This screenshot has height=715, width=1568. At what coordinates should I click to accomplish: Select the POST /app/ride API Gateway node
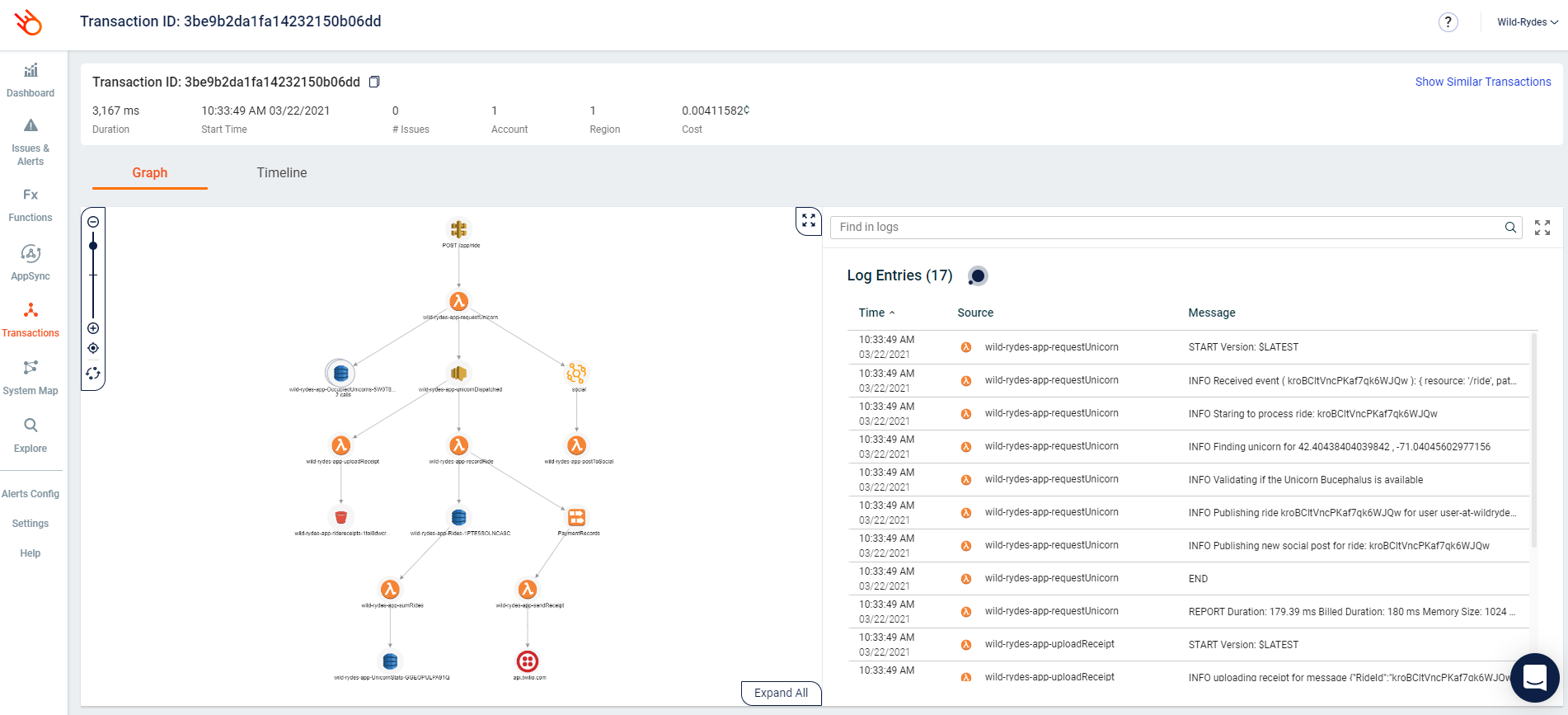pos(459,228)
